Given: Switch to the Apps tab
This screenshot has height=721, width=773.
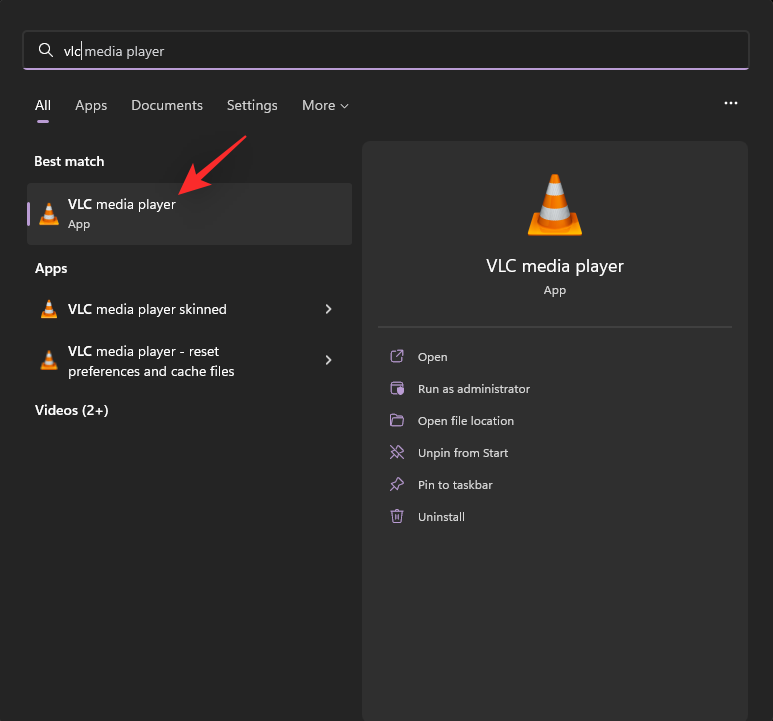Looking at the screenshot, I should tap(91, 105).
